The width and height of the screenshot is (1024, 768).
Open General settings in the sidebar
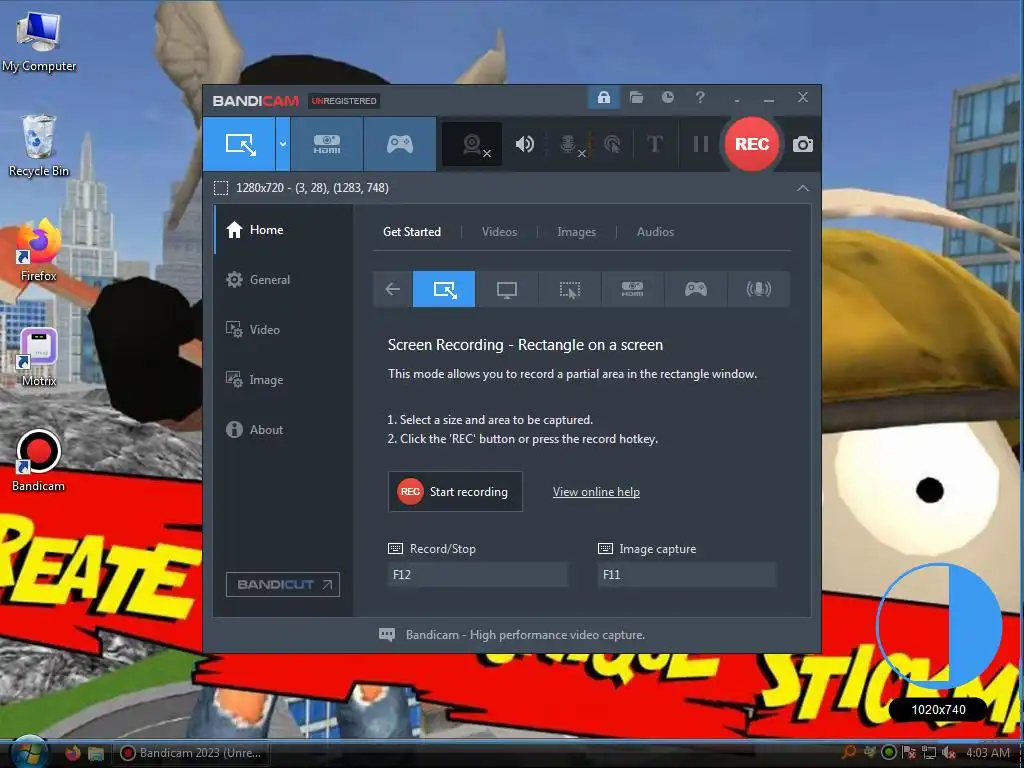pyautogui.click(x=283, y=280)
